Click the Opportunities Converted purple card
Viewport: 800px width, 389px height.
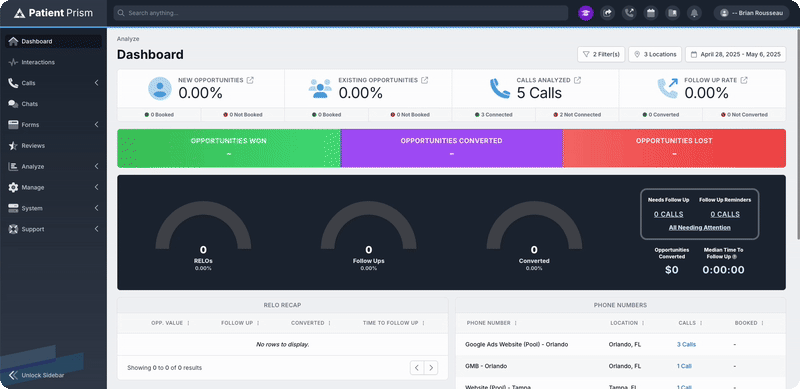coord(452,148)
